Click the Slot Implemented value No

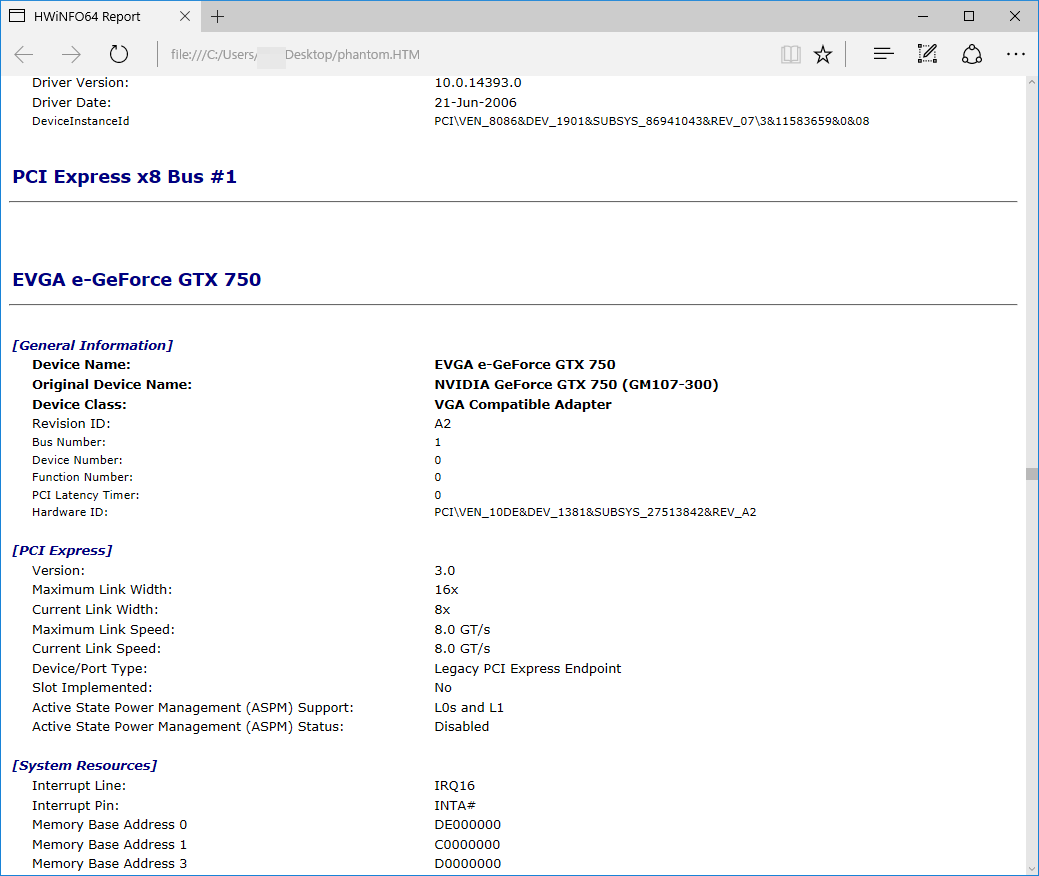(x=443, y=688)
